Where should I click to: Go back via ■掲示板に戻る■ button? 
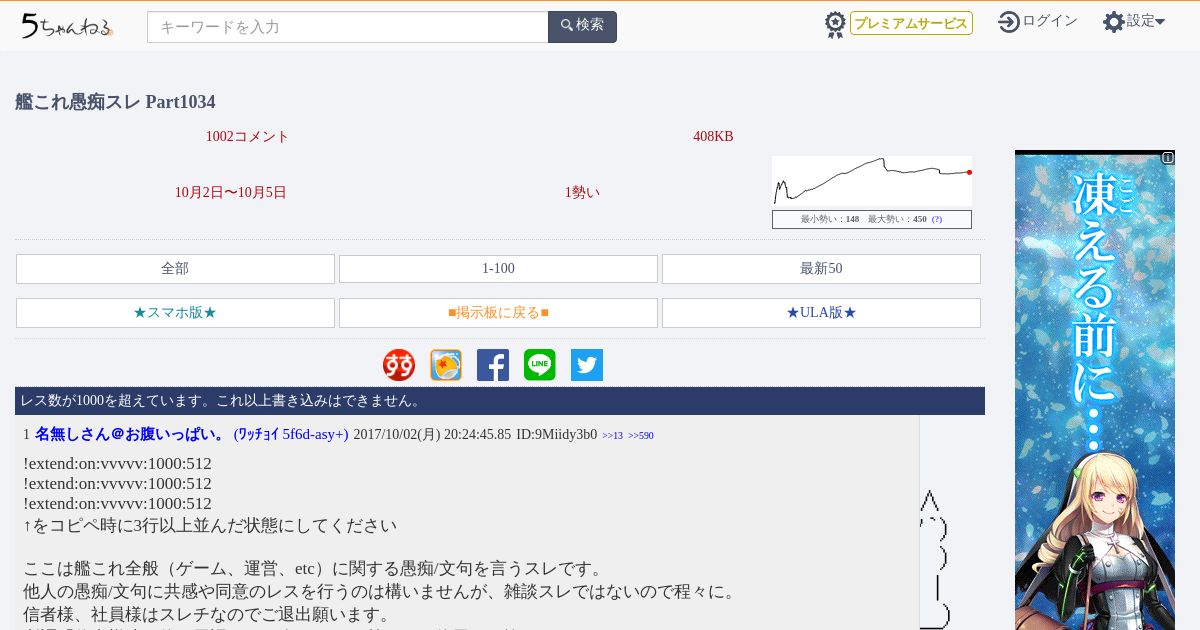click(498, 313)
